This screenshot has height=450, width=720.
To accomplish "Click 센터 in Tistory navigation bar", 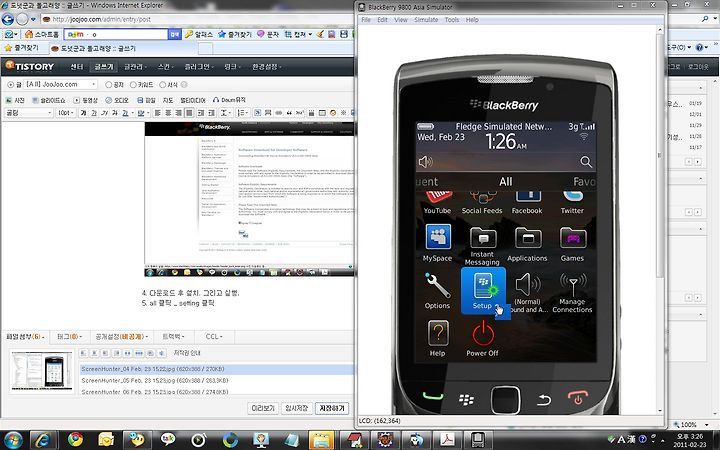I will 77,67.
